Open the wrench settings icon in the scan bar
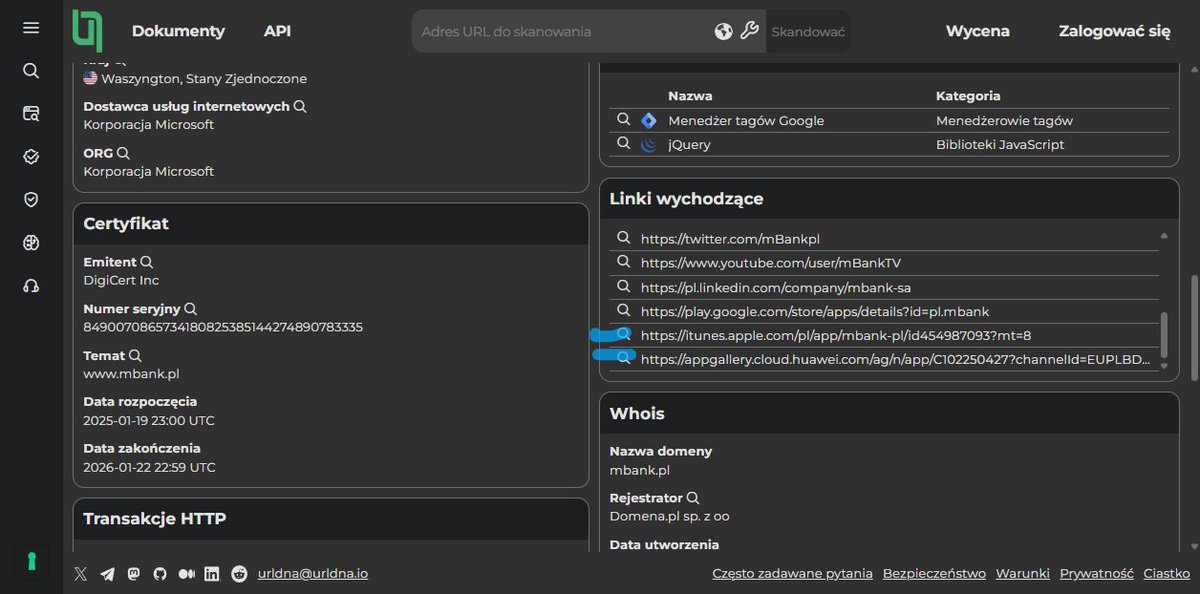 point(749,31)
